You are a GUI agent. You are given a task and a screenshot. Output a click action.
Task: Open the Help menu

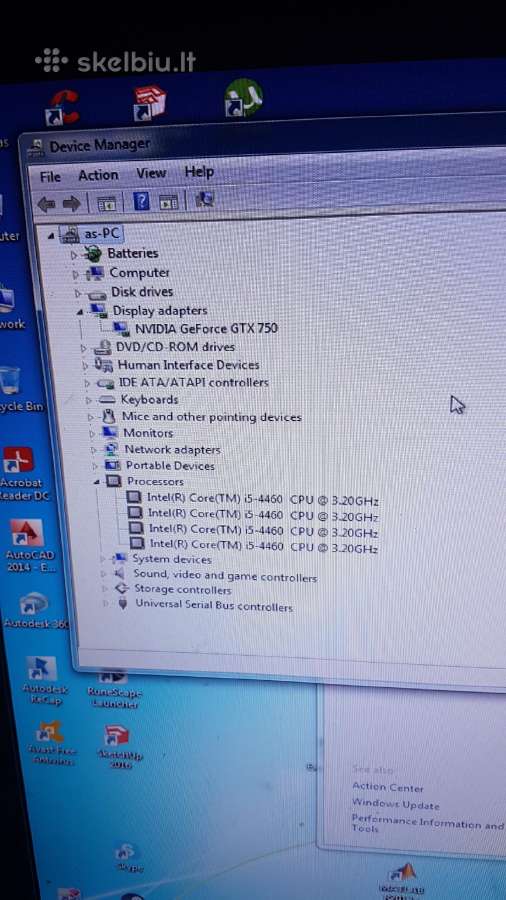[199, 171]
